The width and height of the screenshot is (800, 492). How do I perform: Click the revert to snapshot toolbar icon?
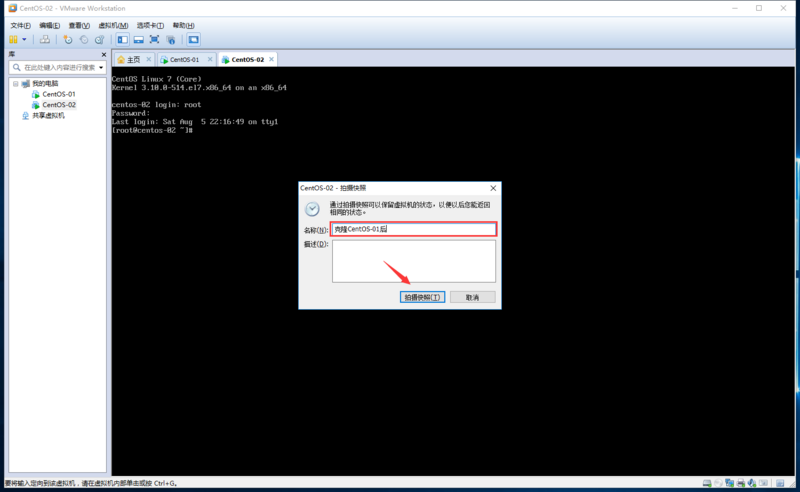click(84, 39)
